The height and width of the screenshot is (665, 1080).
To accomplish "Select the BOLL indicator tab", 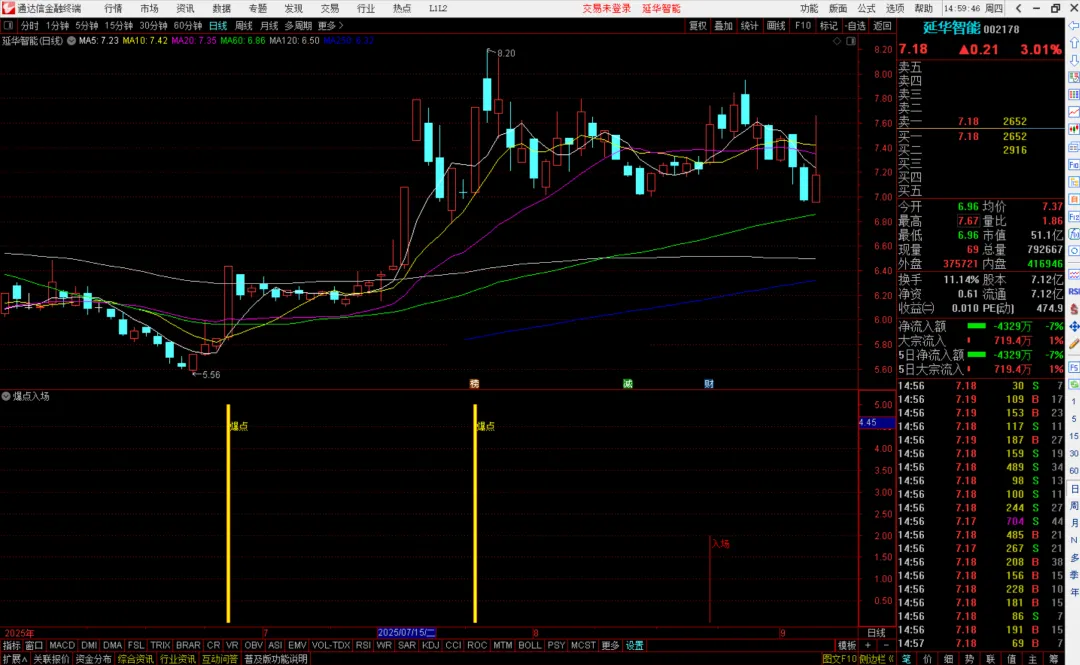I will click(530, 646).
